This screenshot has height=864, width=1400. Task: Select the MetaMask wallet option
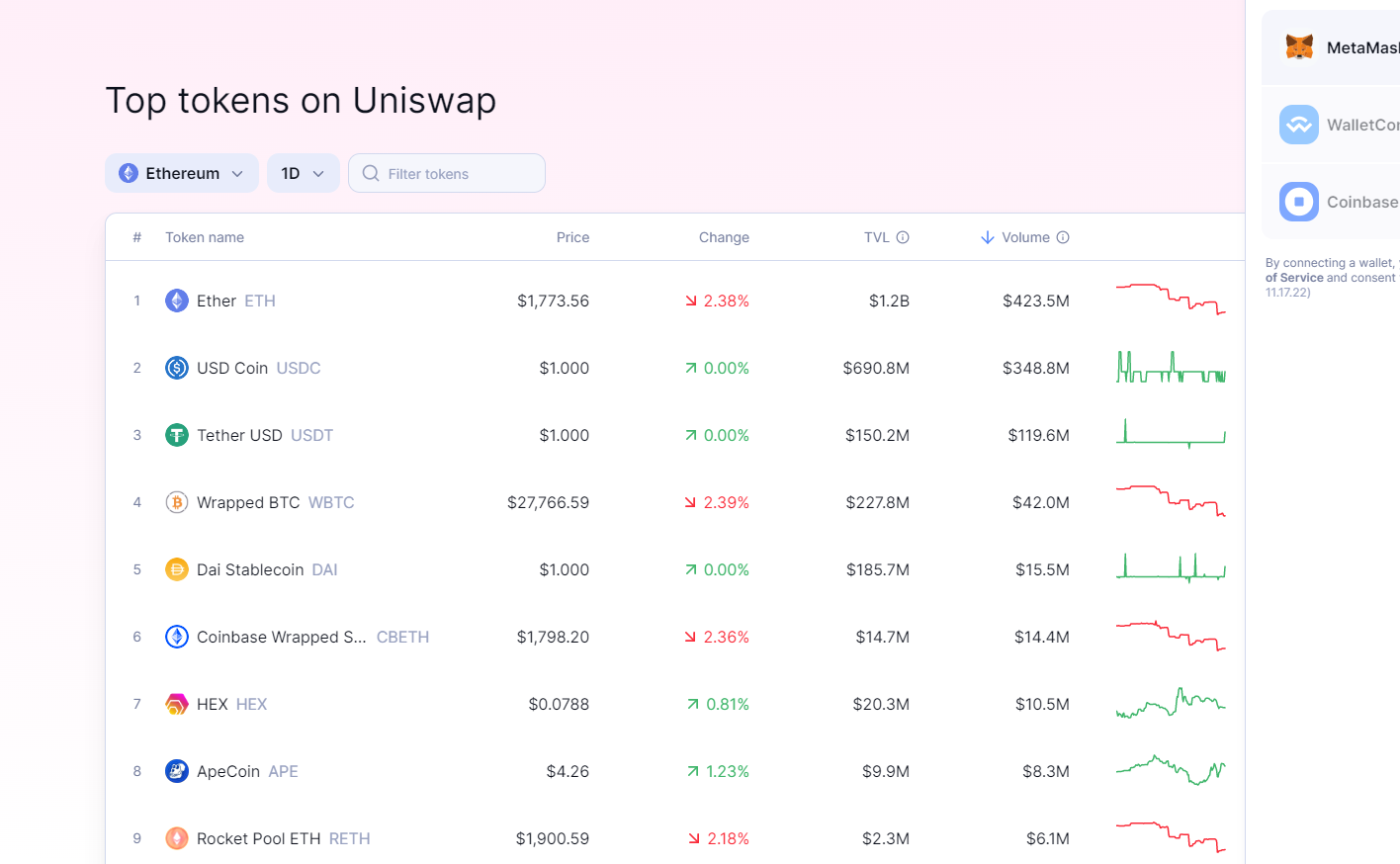pyautogui.click(x=1331, y=47)
